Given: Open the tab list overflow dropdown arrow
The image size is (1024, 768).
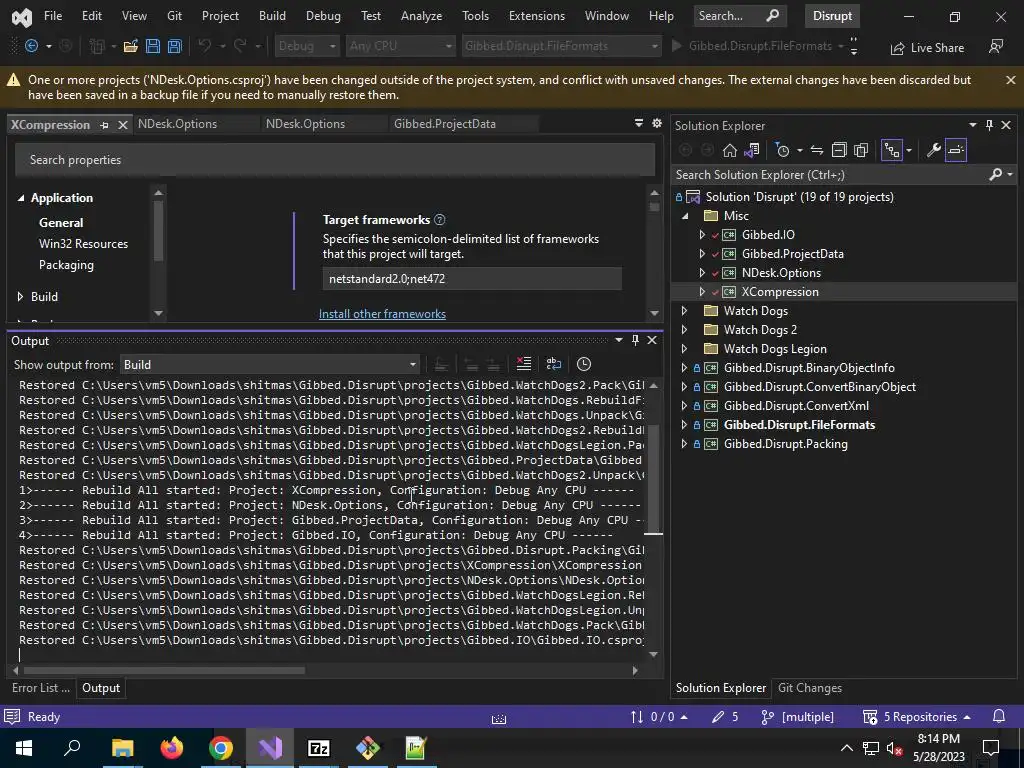Looking at the screenshot, I should (639, 123).
